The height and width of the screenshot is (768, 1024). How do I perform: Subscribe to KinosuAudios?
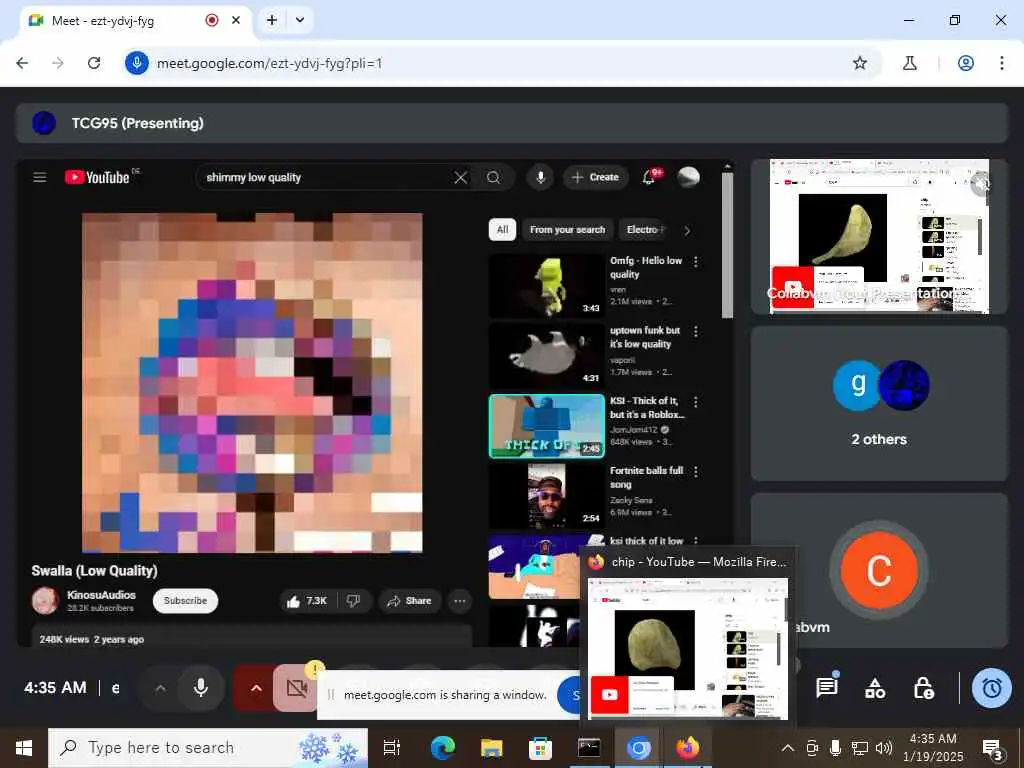click(x=185, y=601)
